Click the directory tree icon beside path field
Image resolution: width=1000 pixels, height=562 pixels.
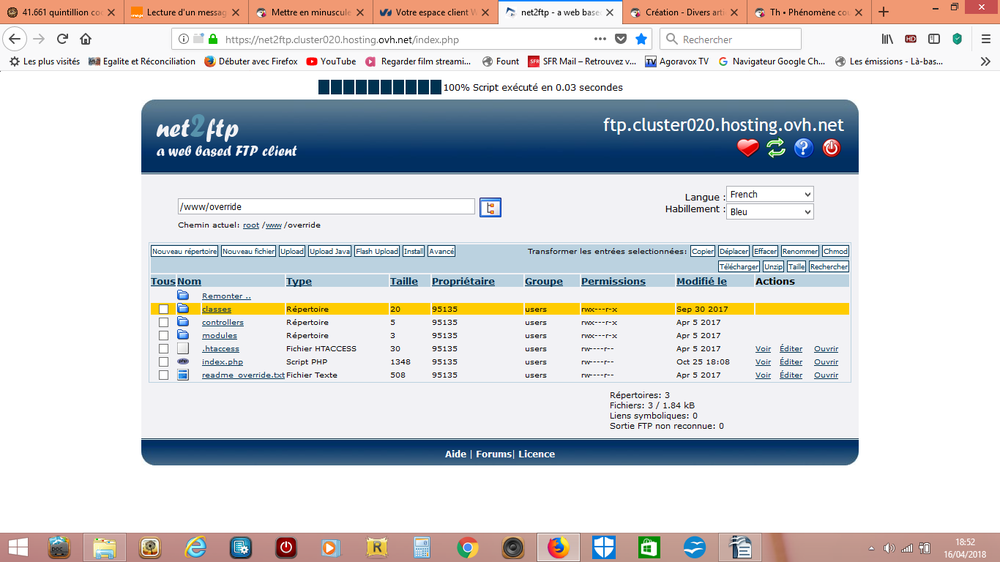(x=490, y=207)
